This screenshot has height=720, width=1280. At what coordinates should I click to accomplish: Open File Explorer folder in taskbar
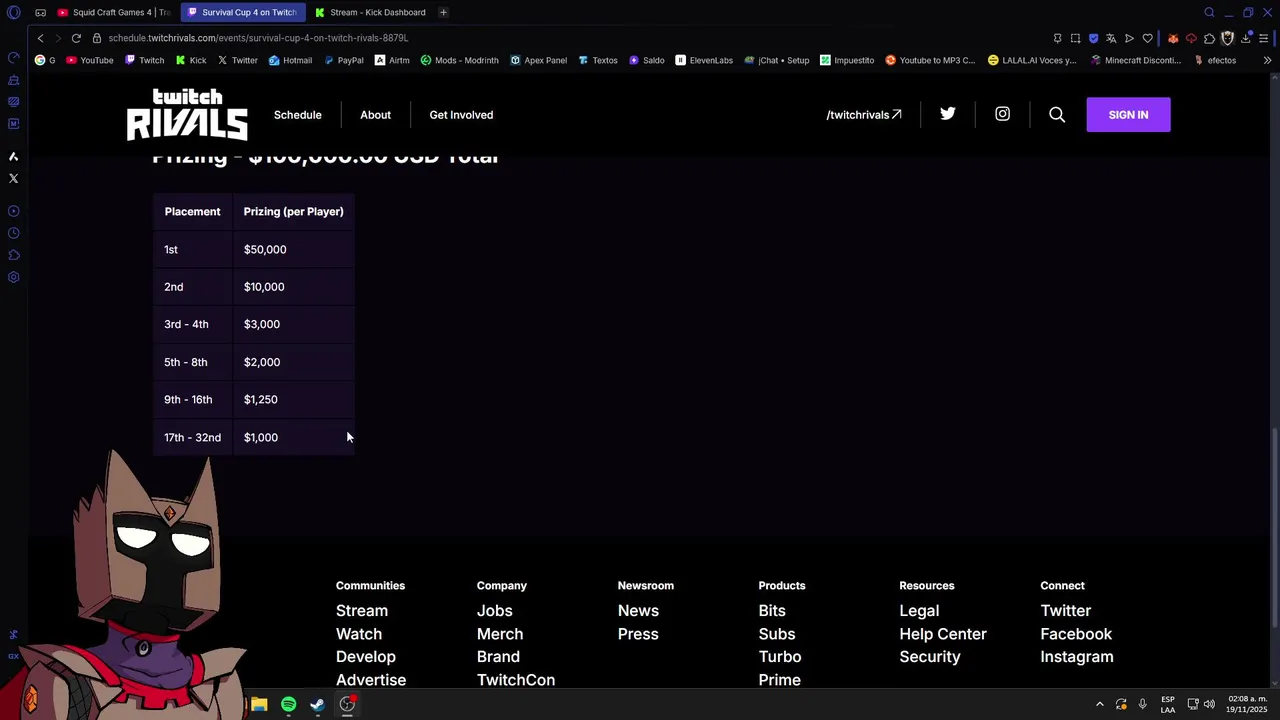[x=259, y=705]
